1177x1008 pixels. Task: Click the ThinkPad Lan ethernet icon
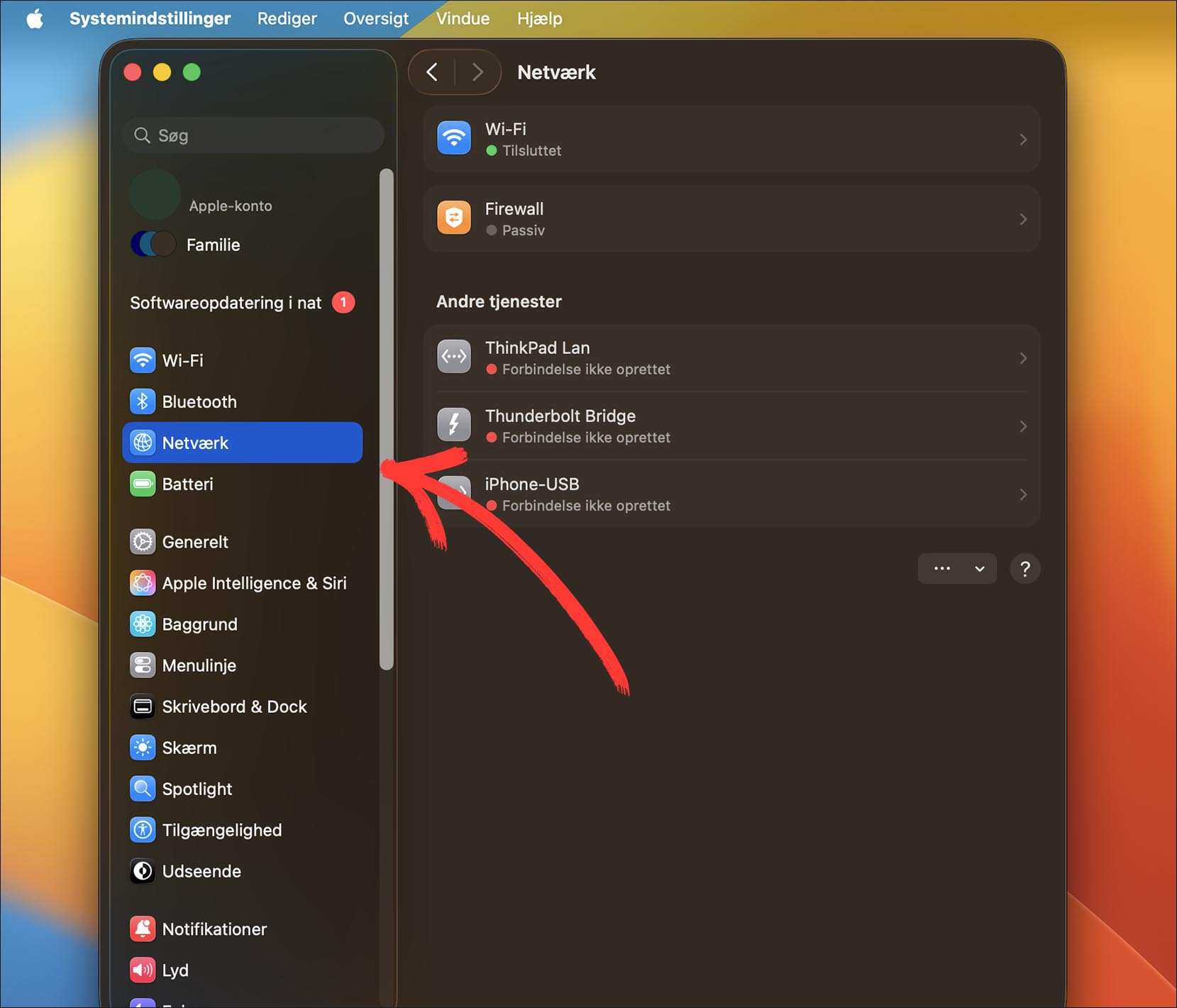[x=454, y=357]
